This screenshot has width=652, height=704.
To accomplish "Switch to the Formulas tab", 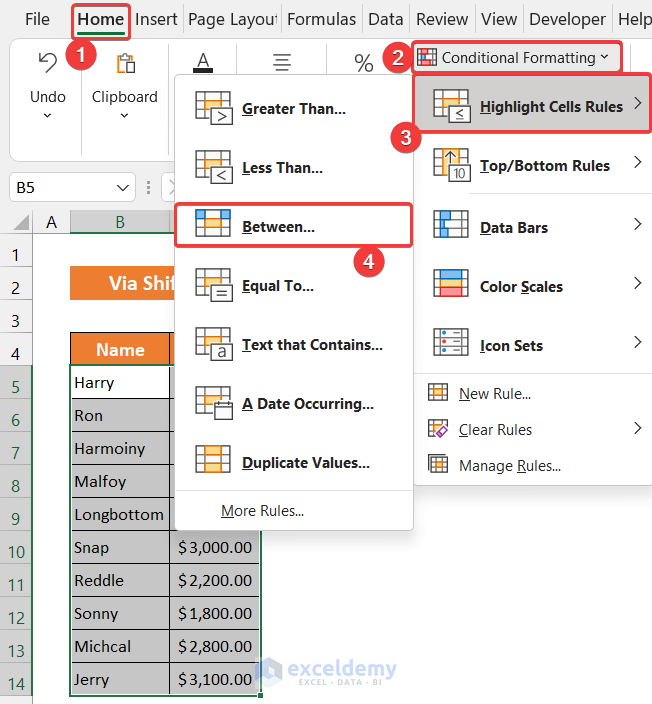I will pos(322,19).
